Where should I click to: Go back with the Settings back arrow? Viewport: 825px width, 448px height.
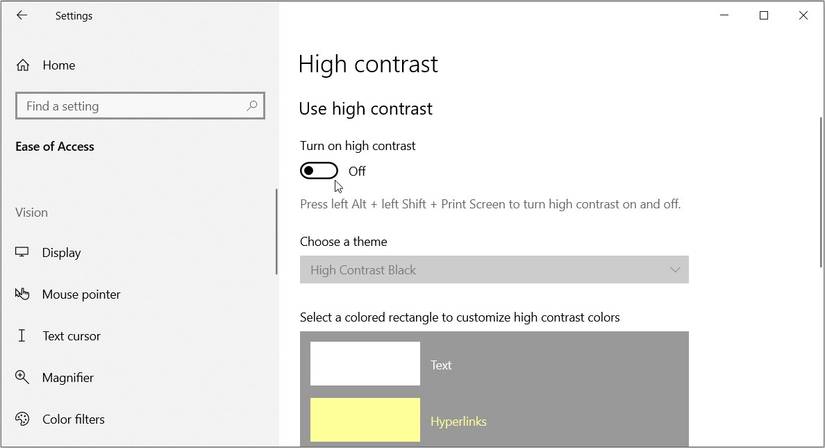tap(22, 15)
